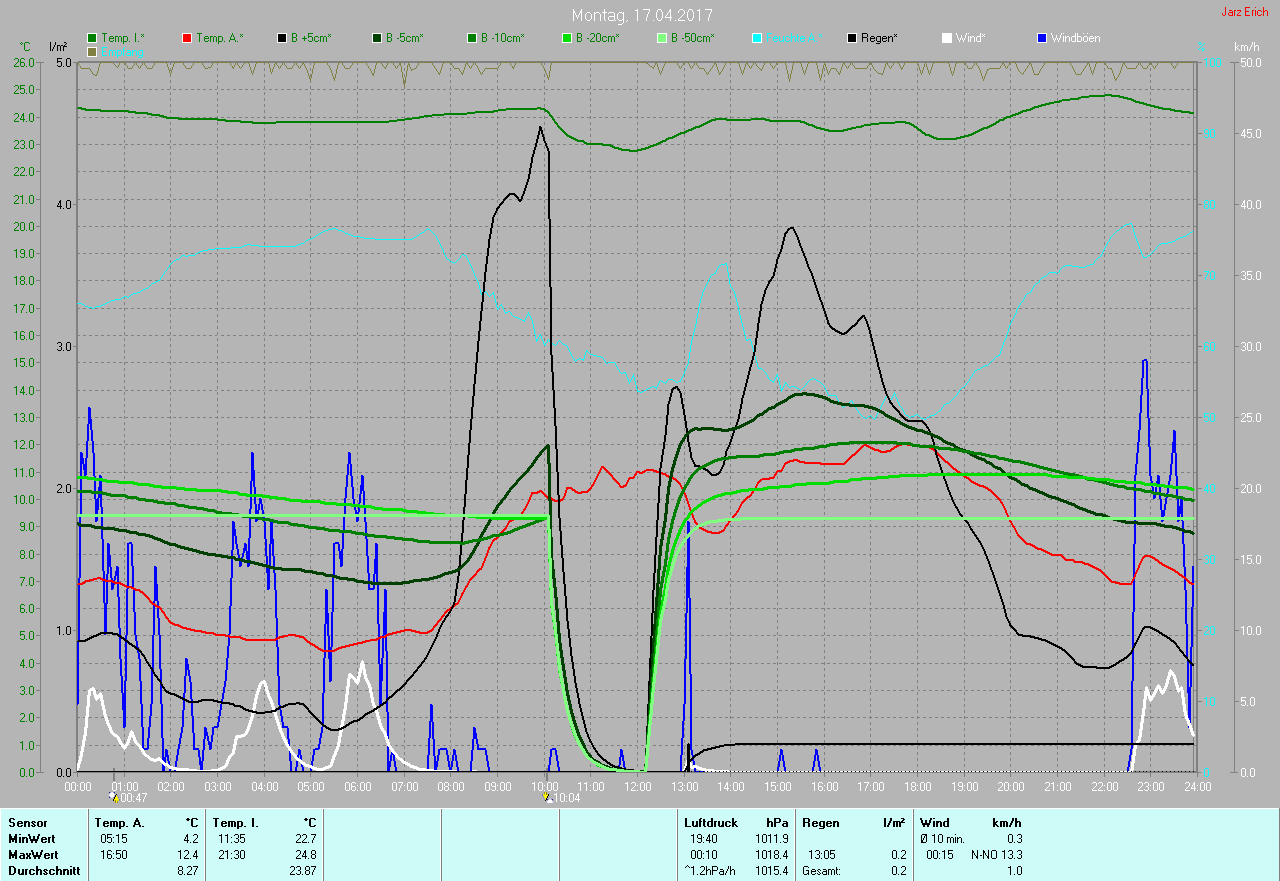
Task: Select the white Wind legend swatch
Action: tap(946, 38)
